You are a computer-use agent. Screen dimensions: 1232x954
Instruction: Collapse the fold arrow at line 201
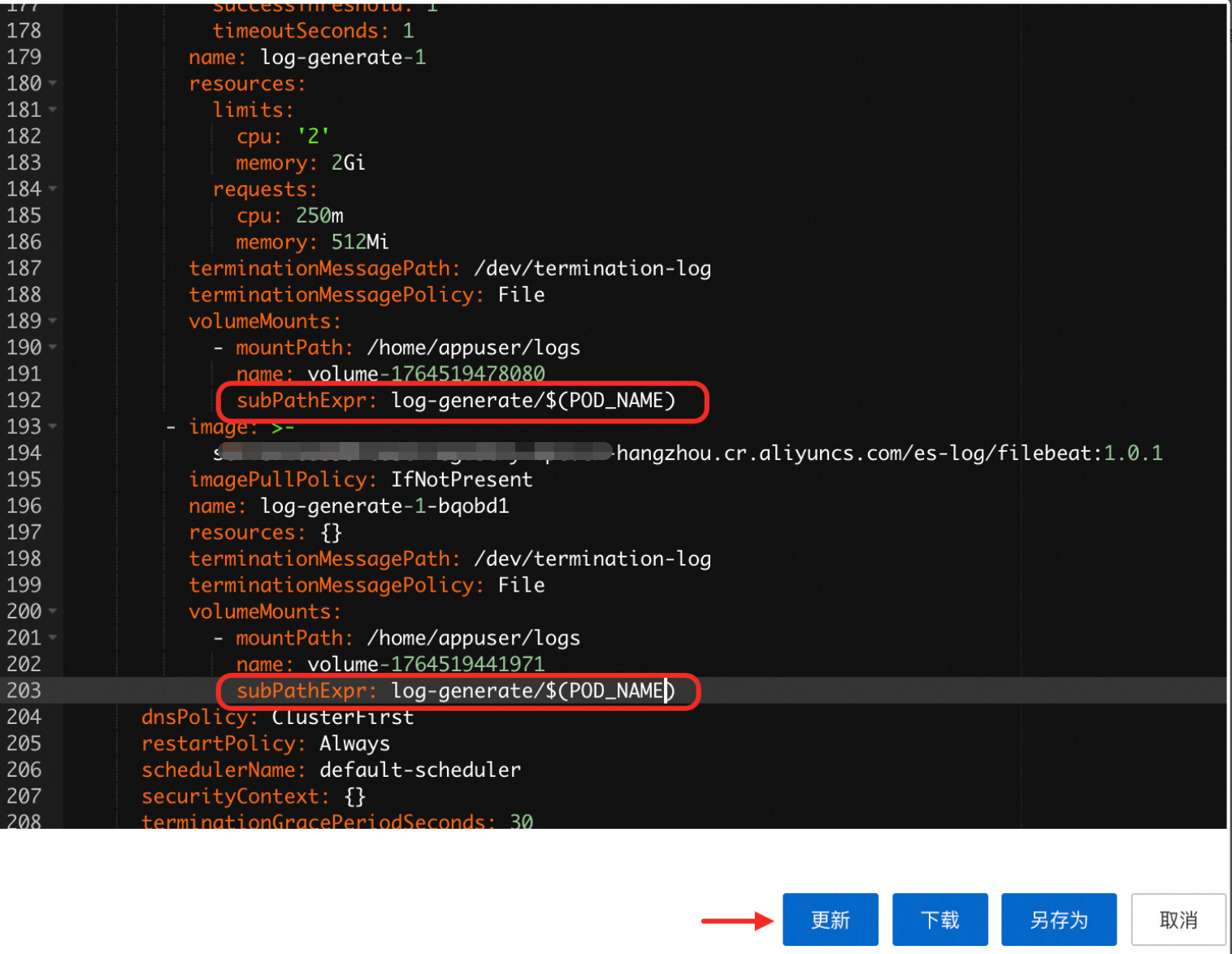pos(53,638)
